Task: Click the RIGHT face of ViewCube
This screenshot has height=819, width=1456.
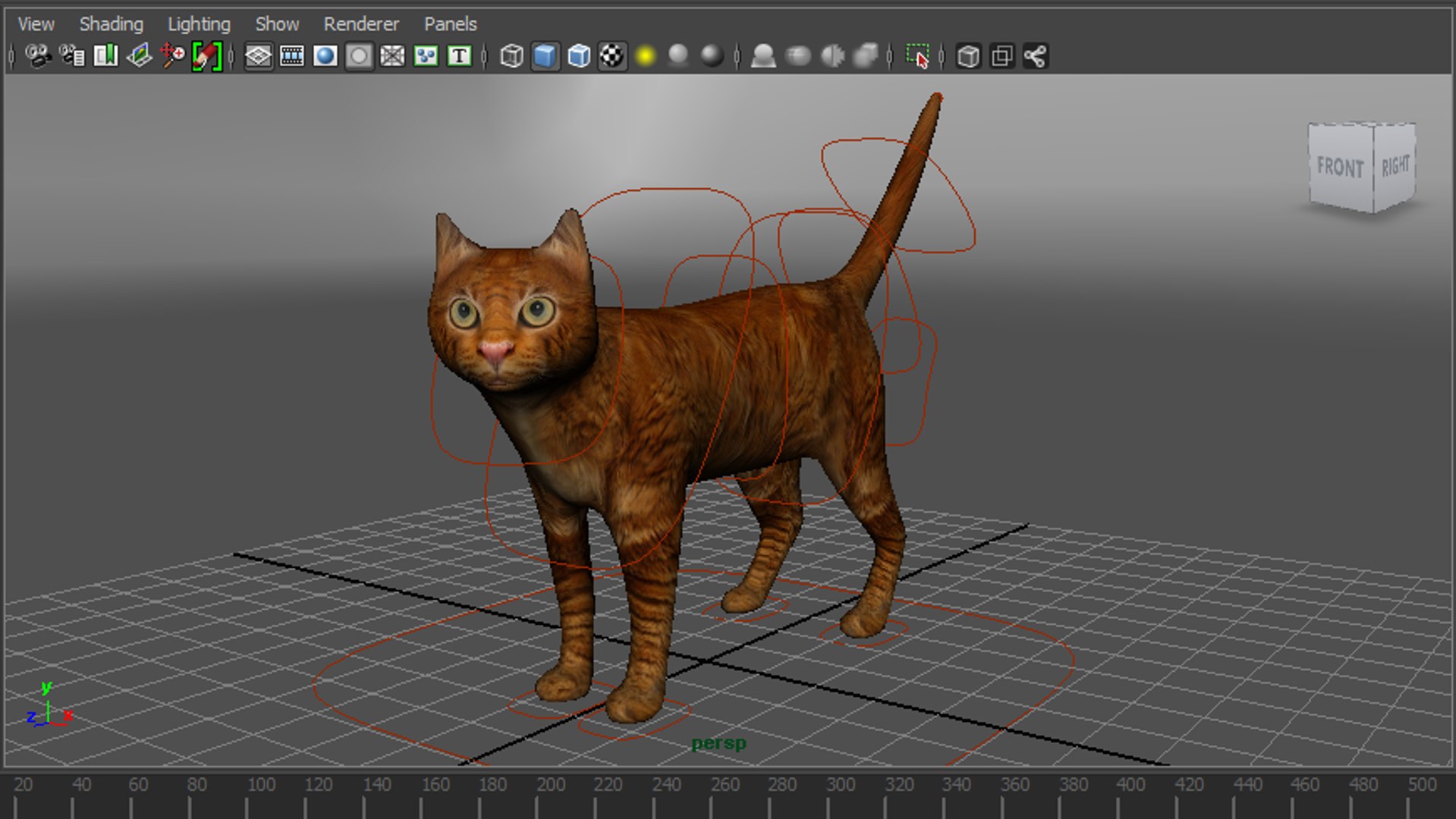Action: pos(1395,165)
